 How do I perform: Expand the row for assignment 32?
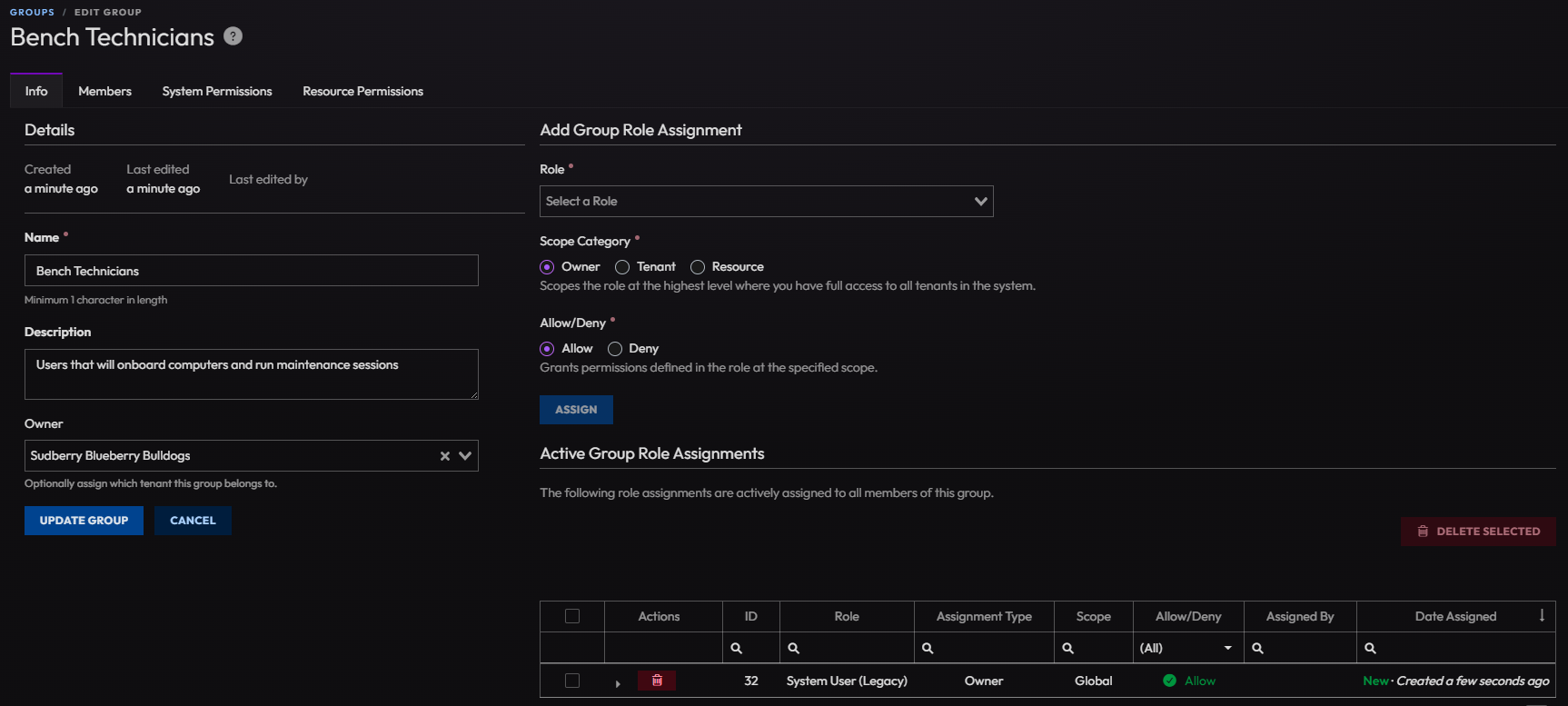[x=618, y=683]
